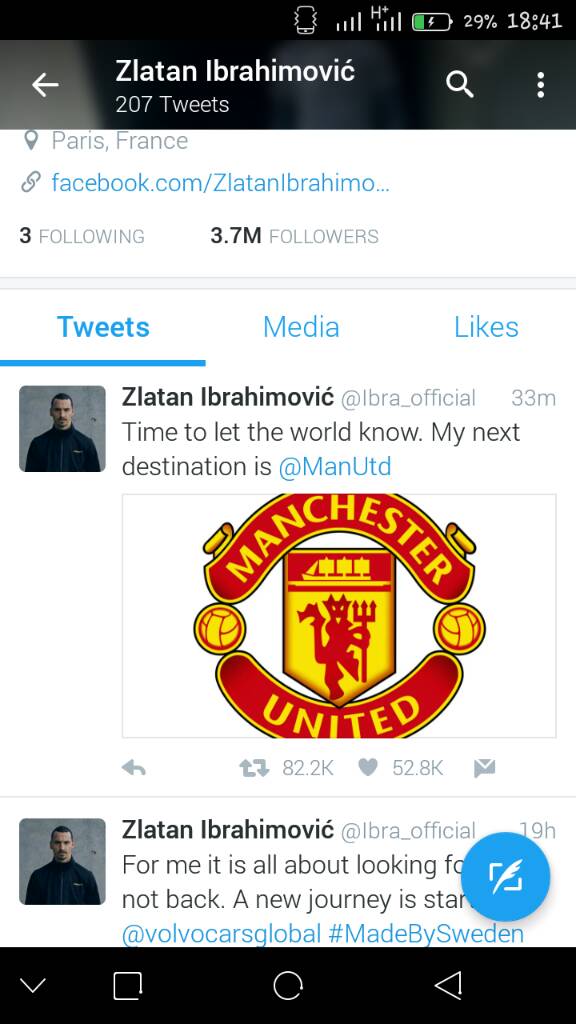The image size is (576, 1024).
Task: Switch to the Media tab
Action: 301,327
